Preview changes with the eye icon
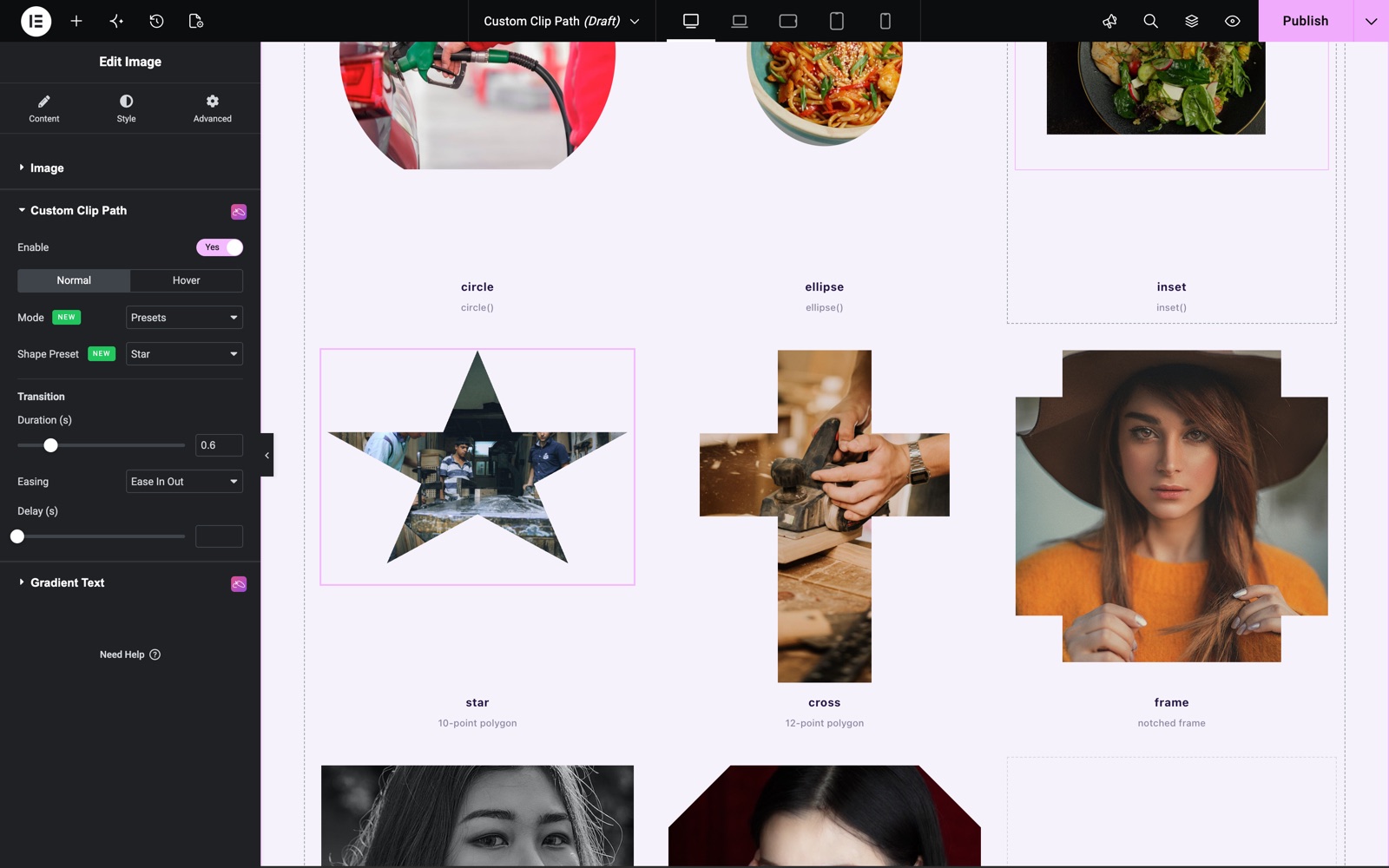Image resolution: width=1389 pixels, height=868 pixels. [x=1232, y=21]
